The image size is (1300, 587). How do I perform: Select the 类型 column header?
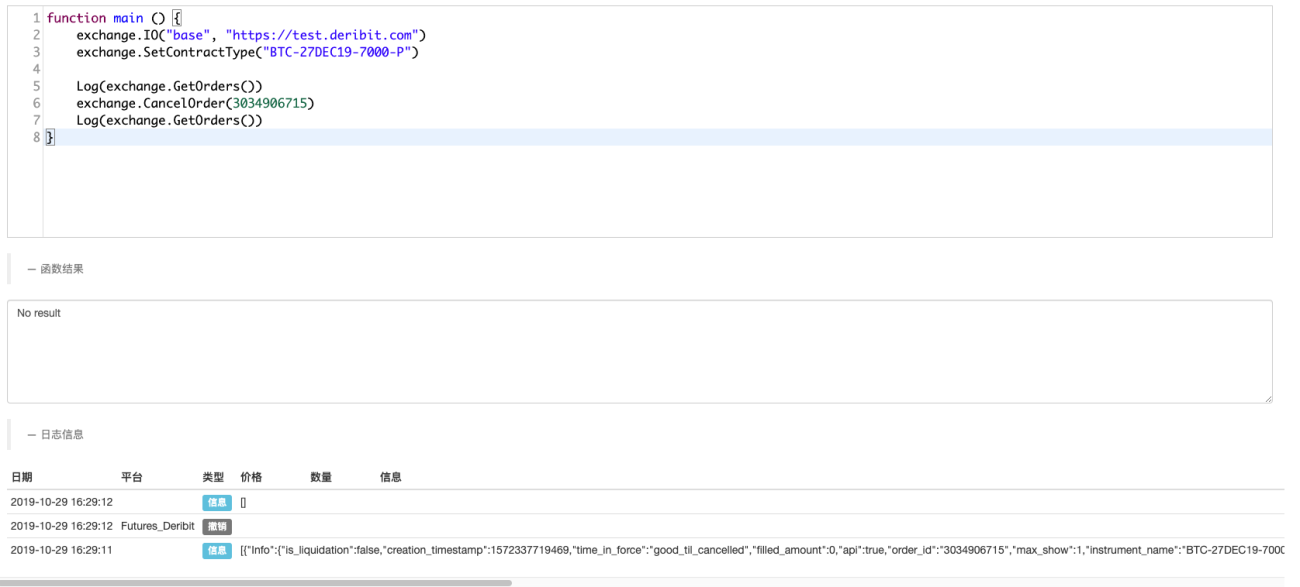coord(213,477)
